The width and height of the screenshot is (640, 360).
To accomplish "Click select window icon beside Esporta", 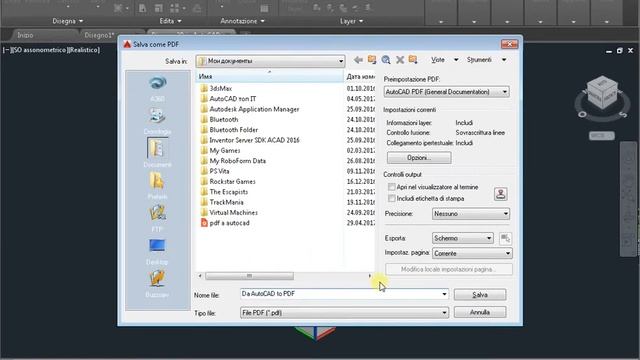I will (505, 238).
